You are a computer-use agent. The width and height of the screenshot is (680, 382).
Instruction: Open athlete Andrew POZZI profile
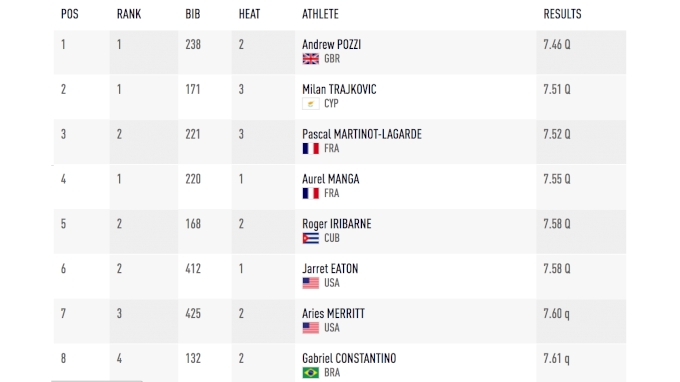[331, 45]
